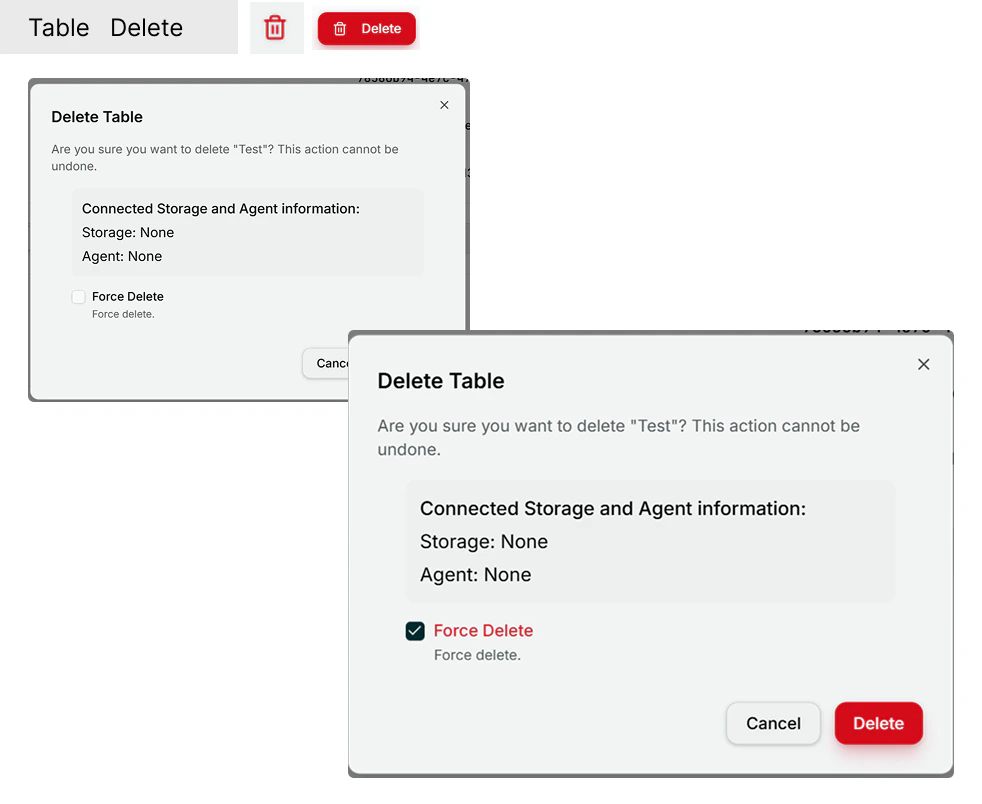Click the red Delete button with trash icon at top
The width and height of the screenshot is (982, 804).
pyautogui.click(x=366, y=29)
